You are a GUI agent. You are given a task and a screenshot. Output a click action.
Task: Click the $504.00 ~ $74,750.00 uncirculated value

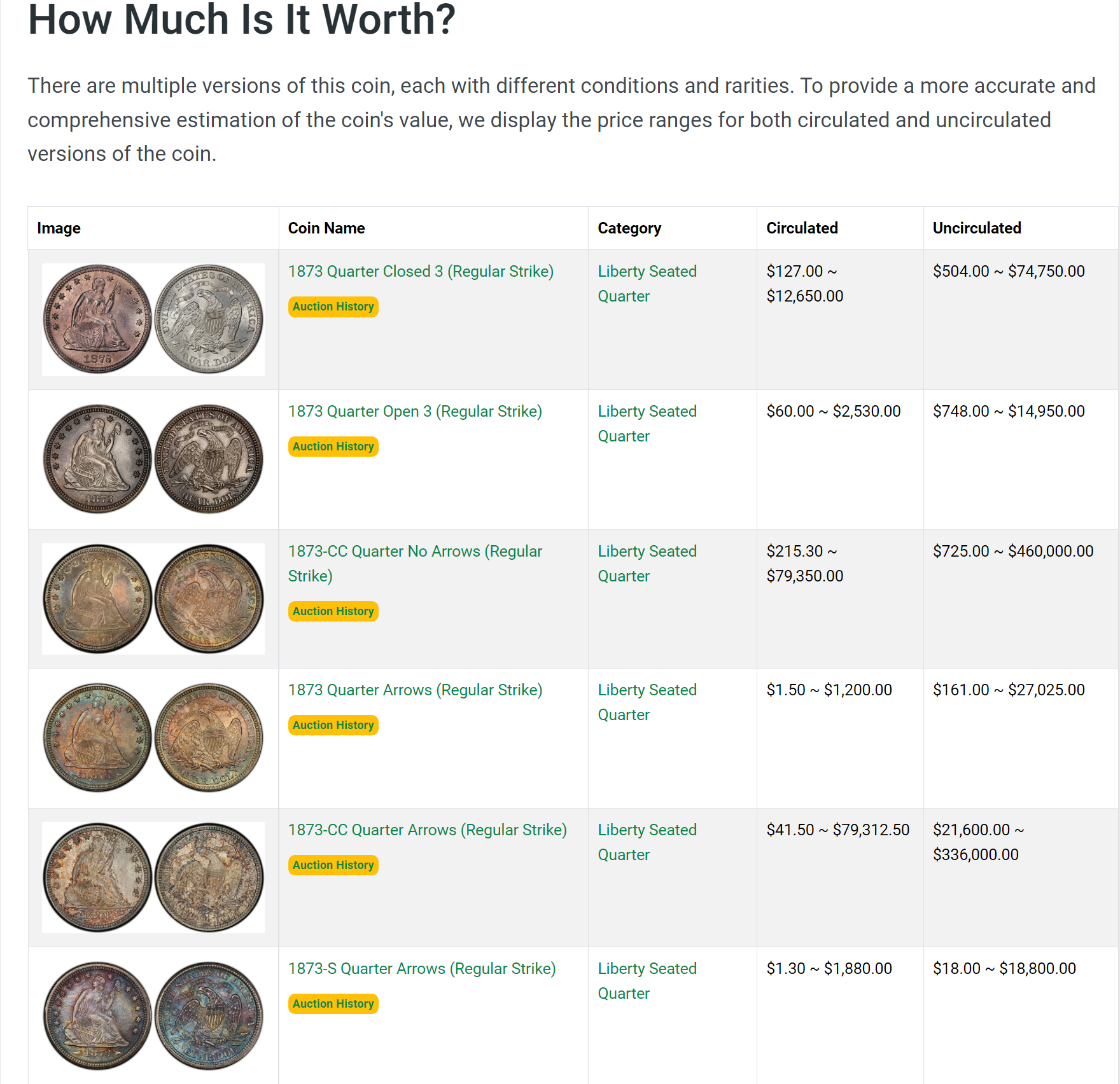[x=1009, y=272]
